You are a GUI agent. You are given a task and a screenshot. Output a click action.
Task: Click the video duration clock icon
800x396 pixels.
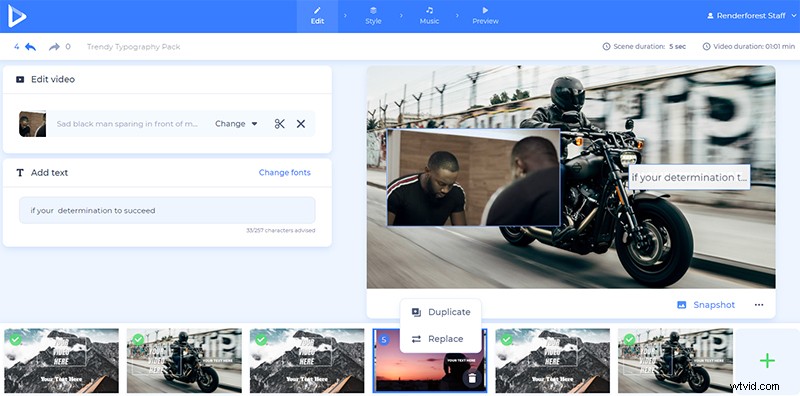[x=706, y=46]
